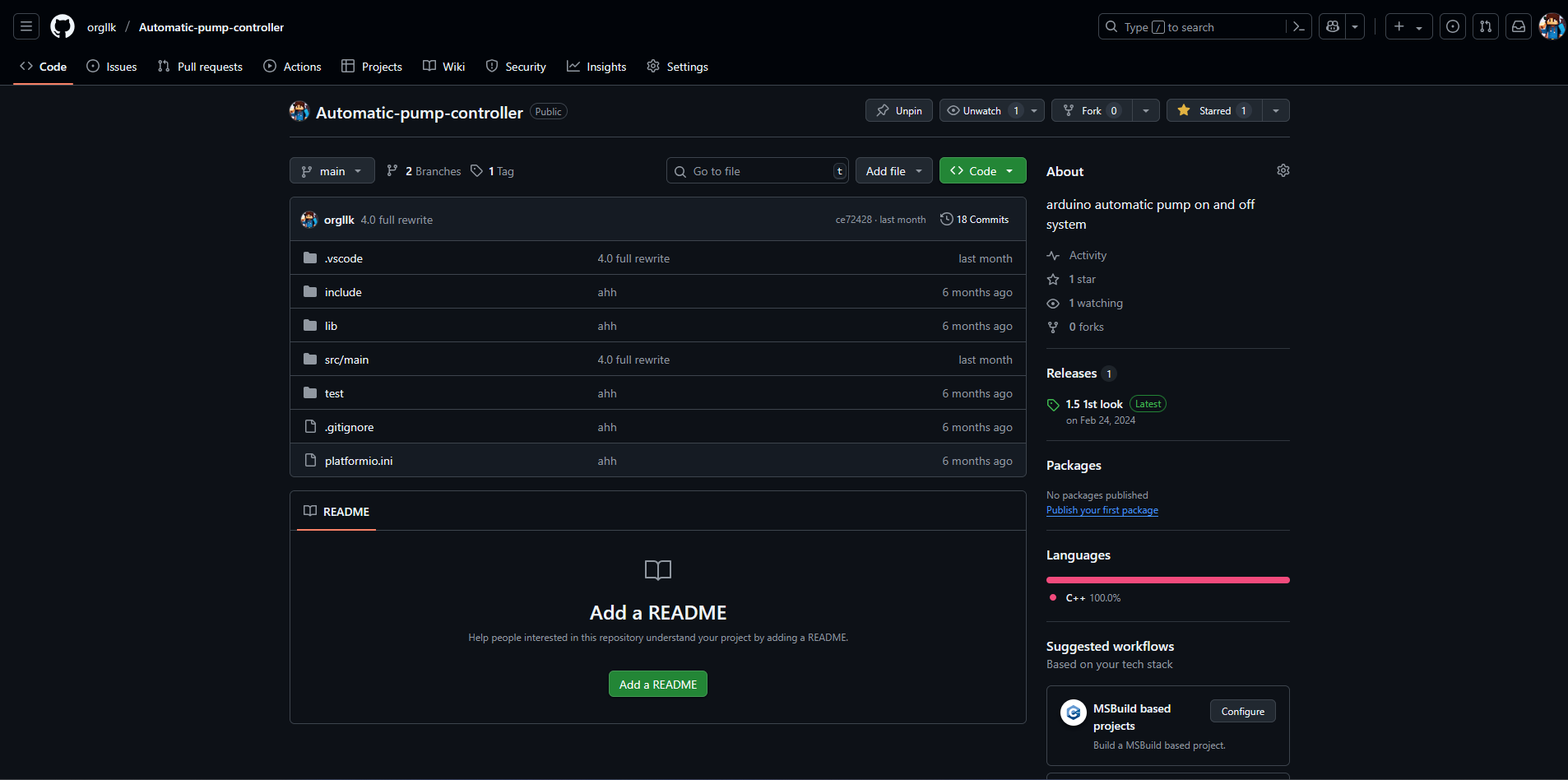Open the issues inbox icon in header
Viewport: 1568px width, 780px height.
point(1453,26)
